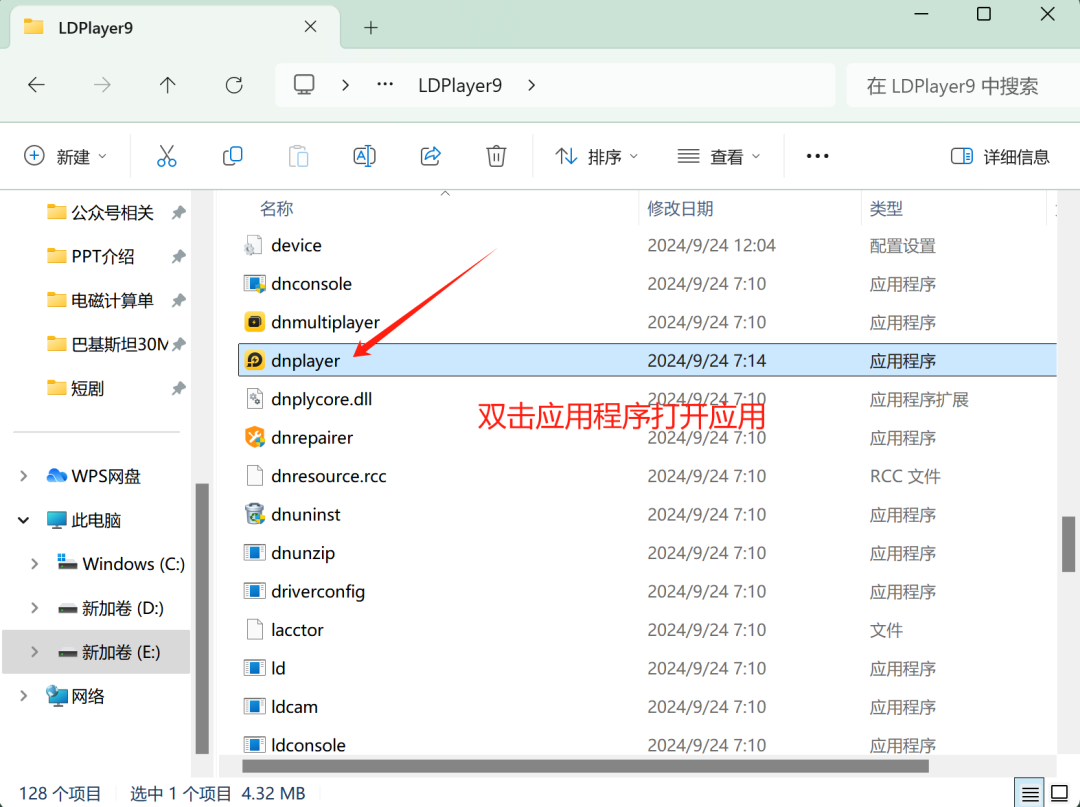This screenshot has width=1080, height=807.
Task: Open 短剧 quick access folder
Action: pyautogui.click(x=74, y=388)
